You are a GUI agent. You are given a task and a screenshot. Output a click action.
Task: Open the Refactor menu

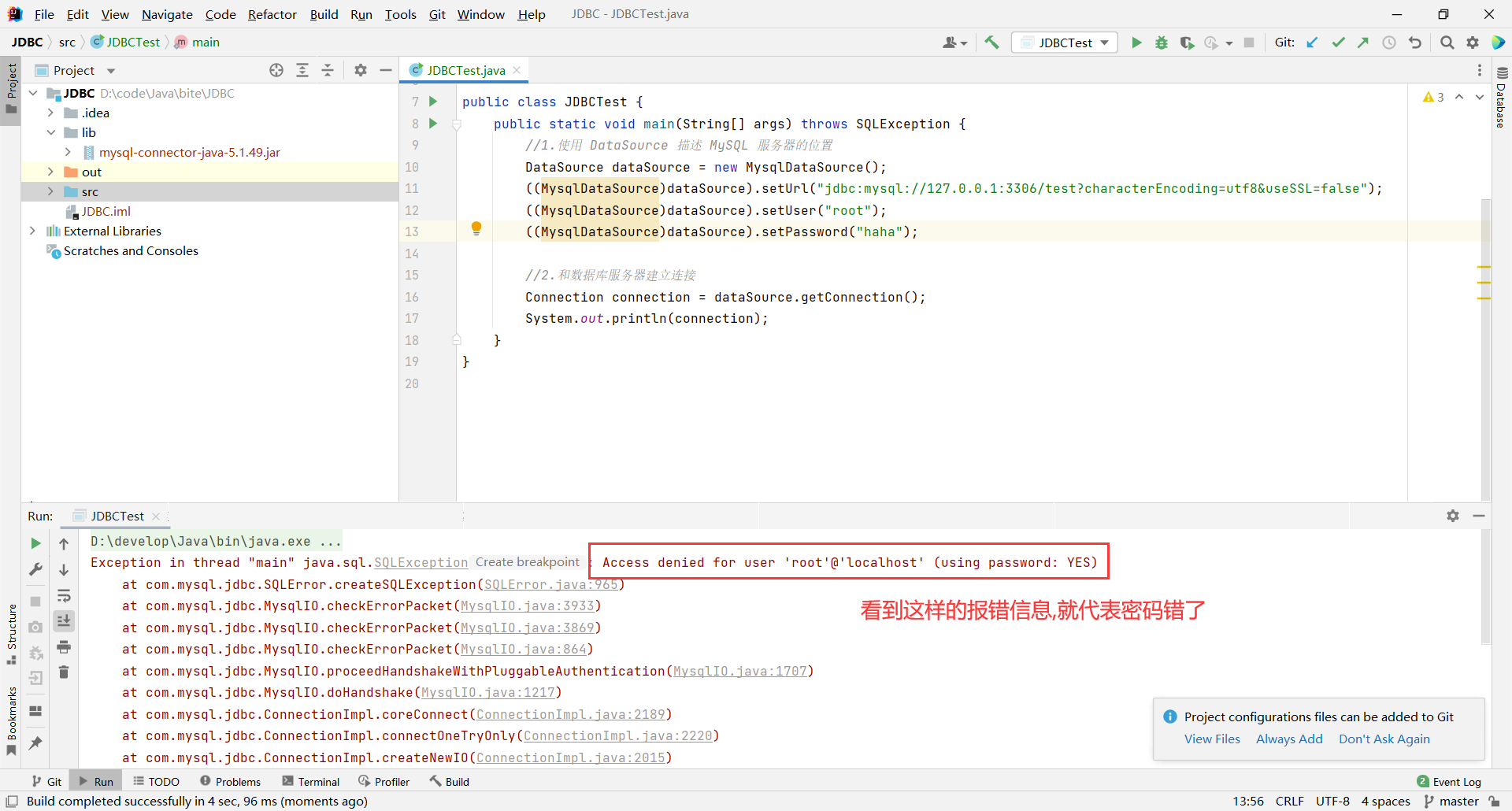(x=272, y=14)
